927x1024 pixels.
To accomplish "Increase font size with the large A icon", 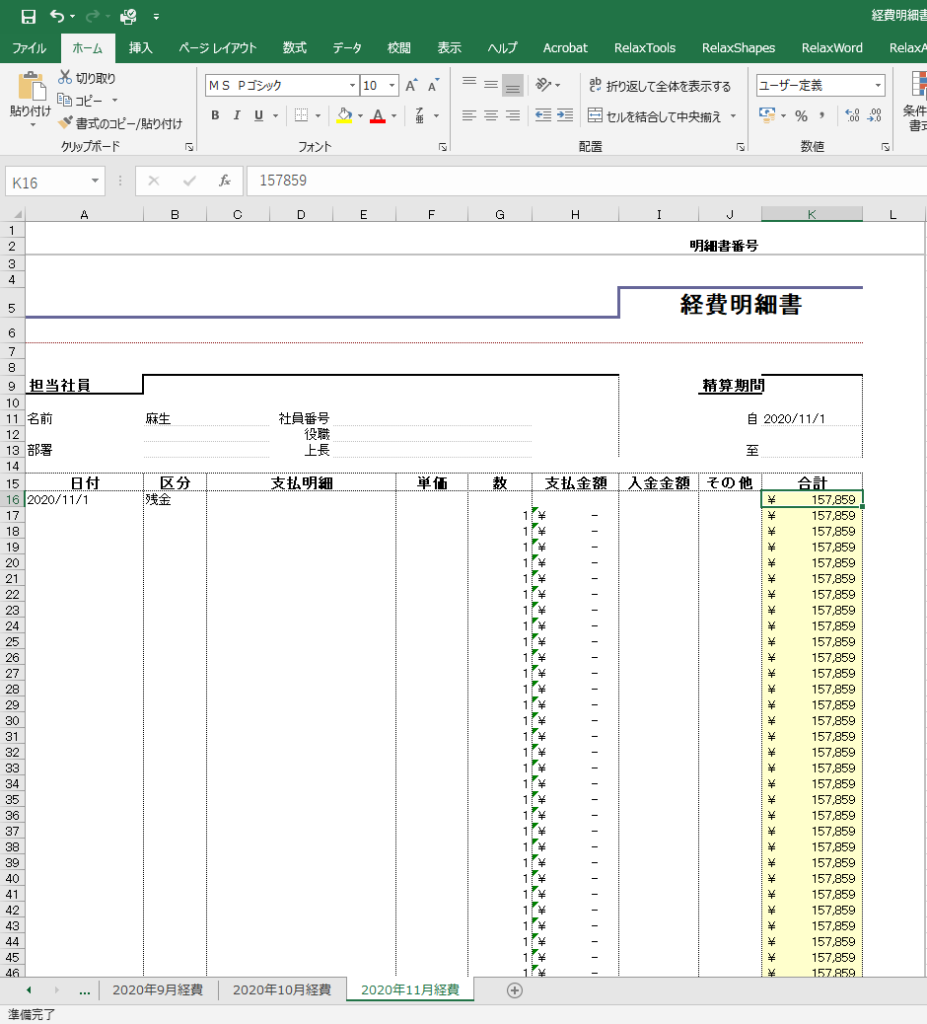I will pyautogui.click(x=411, y=86).
